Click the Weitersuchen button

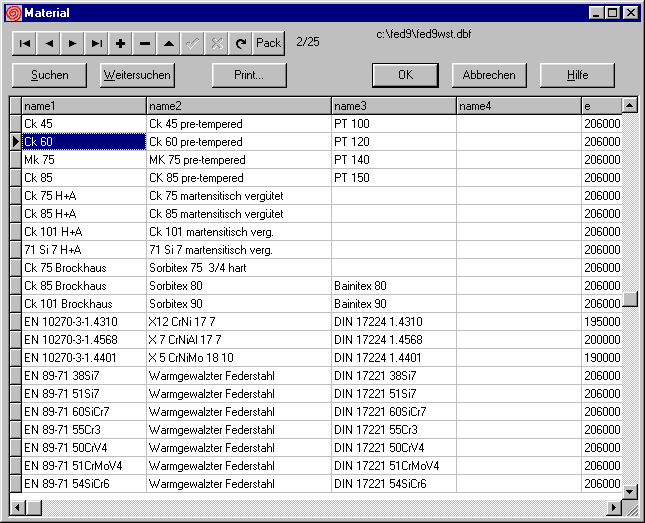point(138,75)
